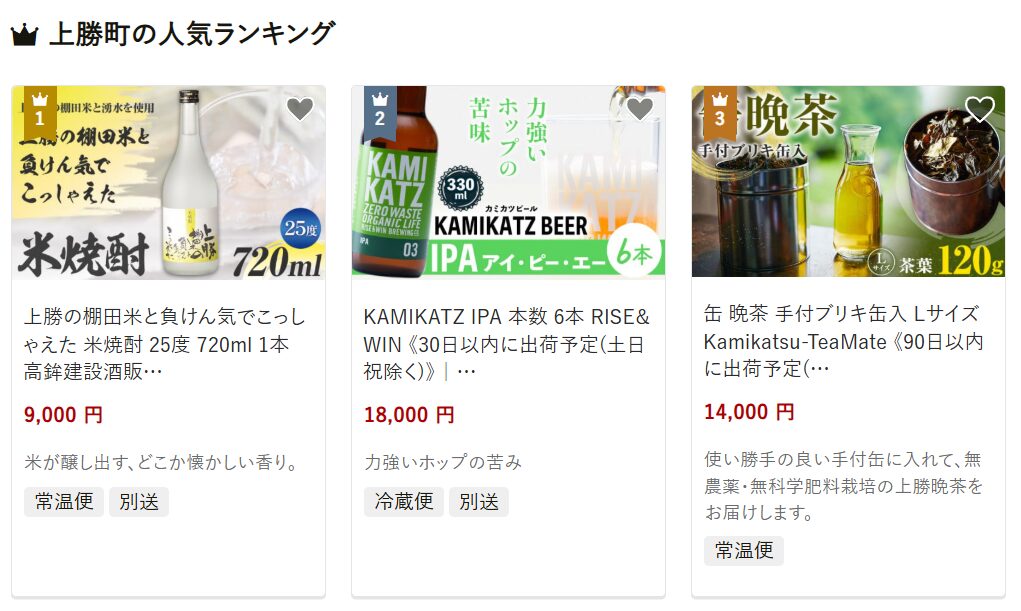
Task: Toggle heart on KAMIKATZ IPA beer card
Action: 640,109
